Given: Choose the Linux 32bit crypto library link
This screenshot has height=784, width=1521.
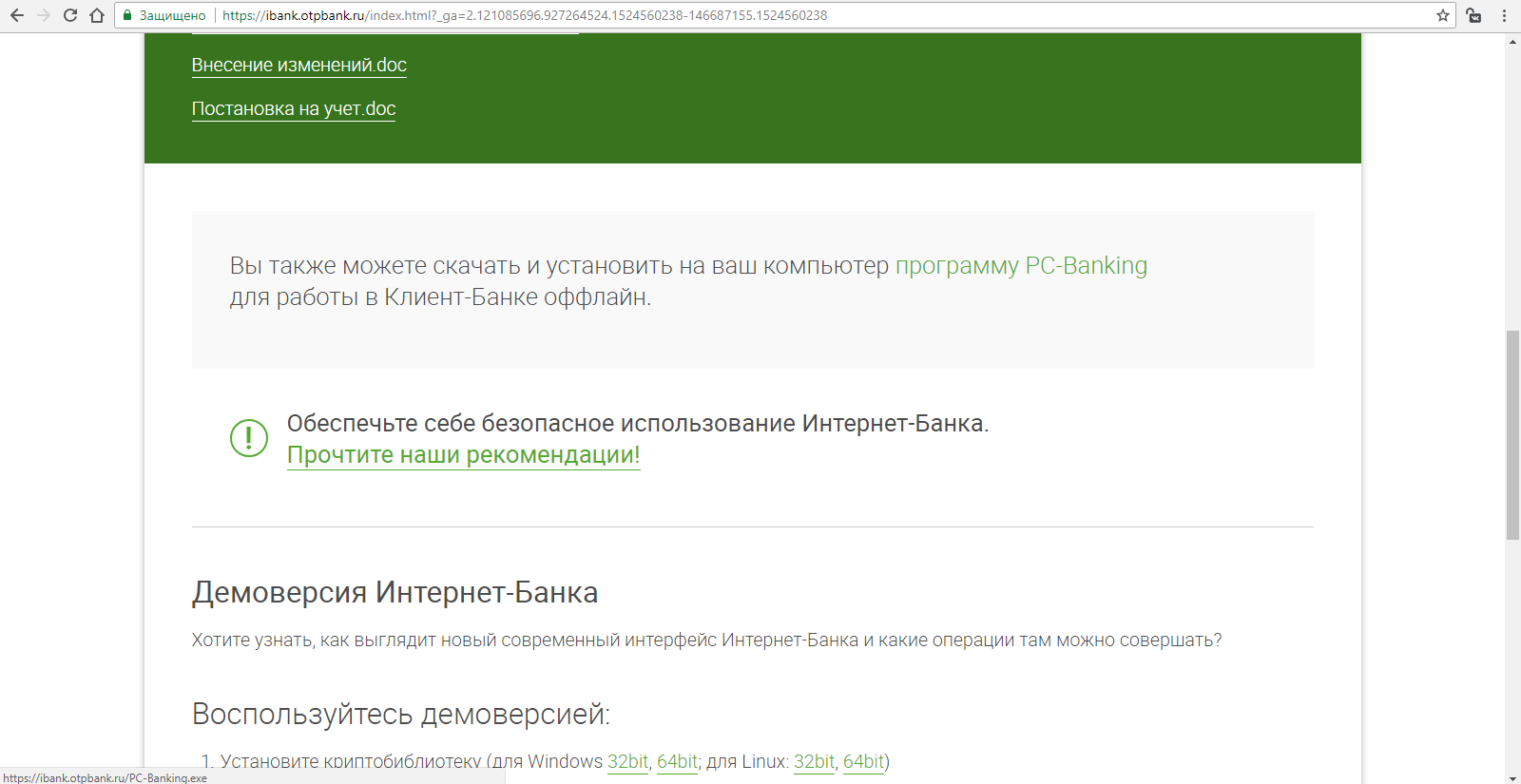Looking at the screenshot, I should pos(814,761).
